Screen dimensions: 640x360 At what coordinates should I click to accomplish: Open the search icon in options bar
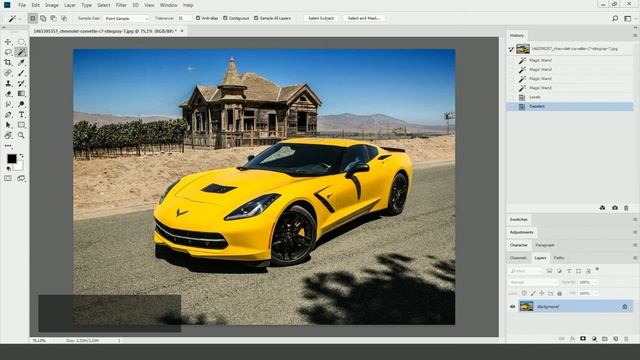click(615, 18)
